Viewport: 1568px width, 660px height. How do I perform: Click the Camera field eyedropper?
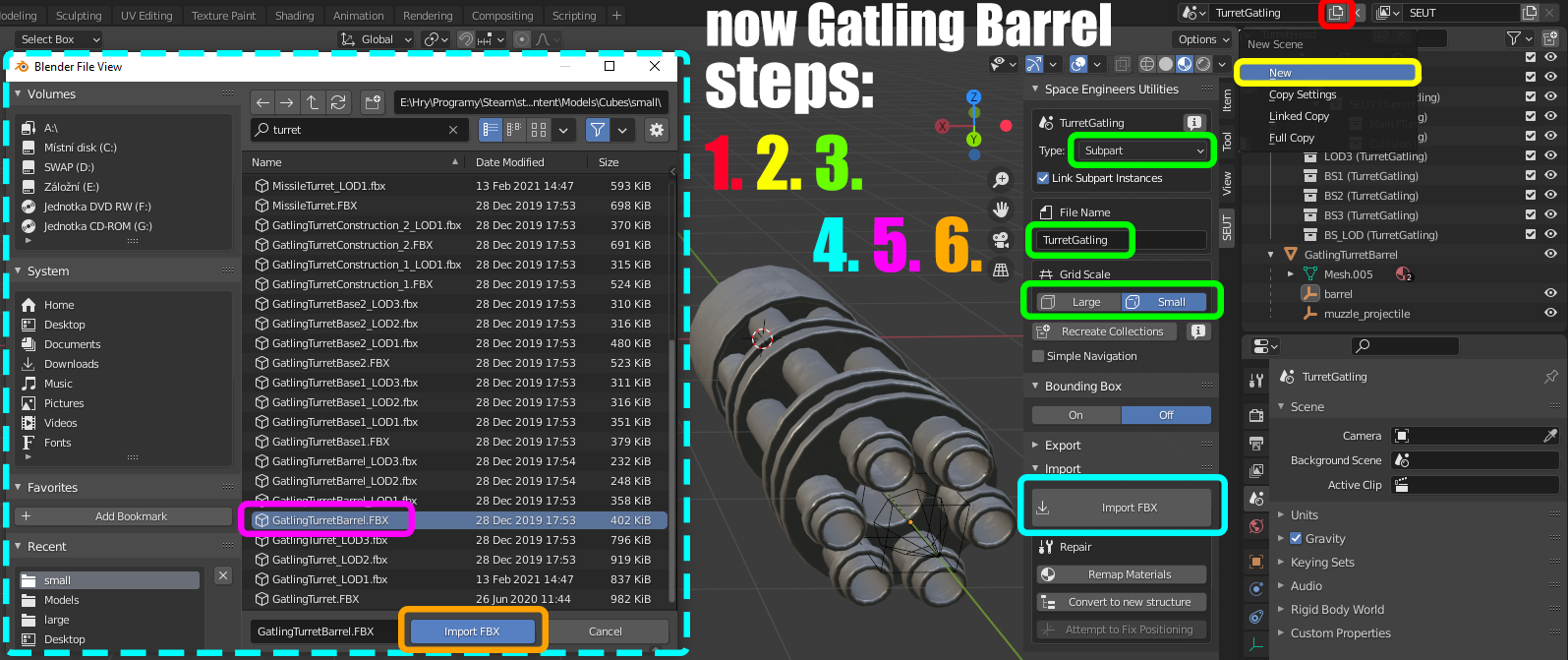(1550, 436)
